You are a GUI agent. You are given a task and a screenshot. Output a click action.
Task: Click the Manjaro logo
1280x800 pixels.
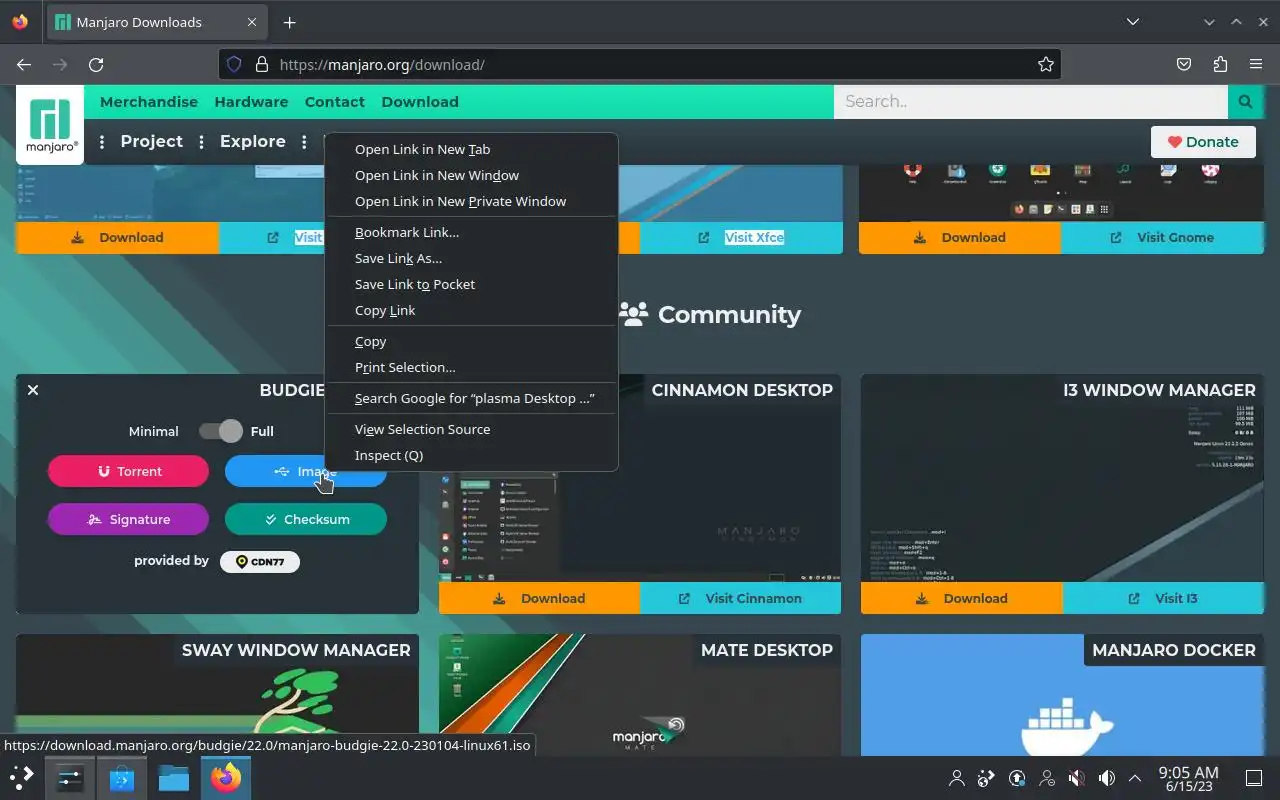tap(50, 125)
